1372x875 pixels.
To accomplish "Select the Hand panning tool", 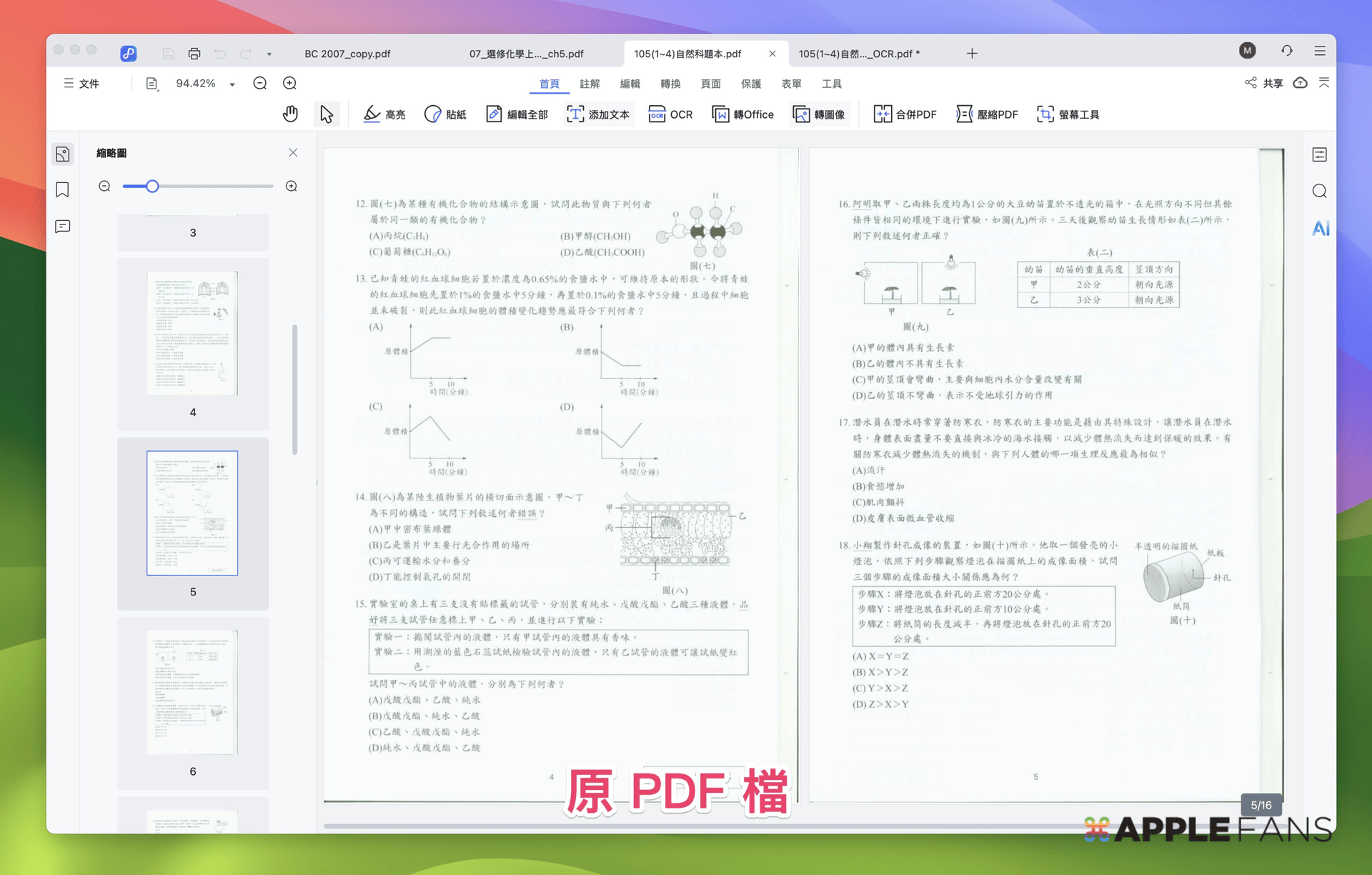I will [290, 114].
